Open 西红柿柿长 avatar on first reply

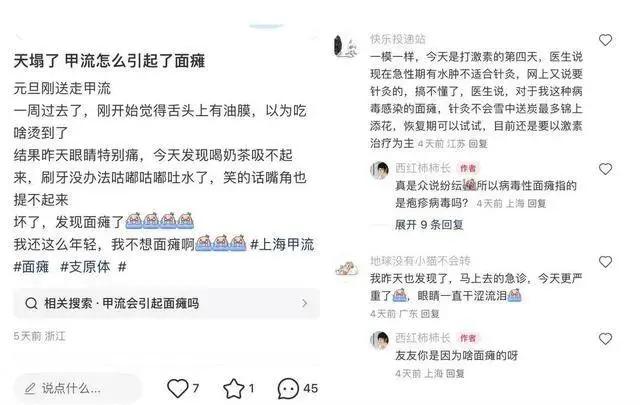pos(380,170)
